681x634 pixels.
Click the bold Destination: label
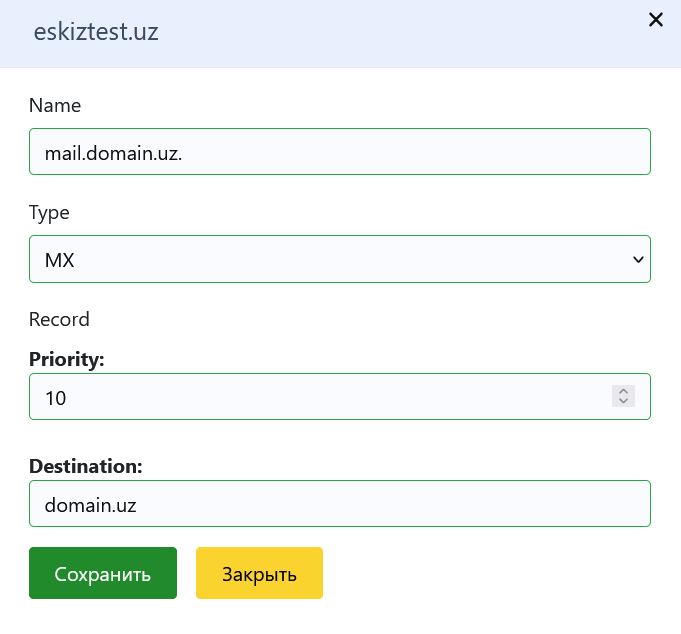click(x=86, y=466)
